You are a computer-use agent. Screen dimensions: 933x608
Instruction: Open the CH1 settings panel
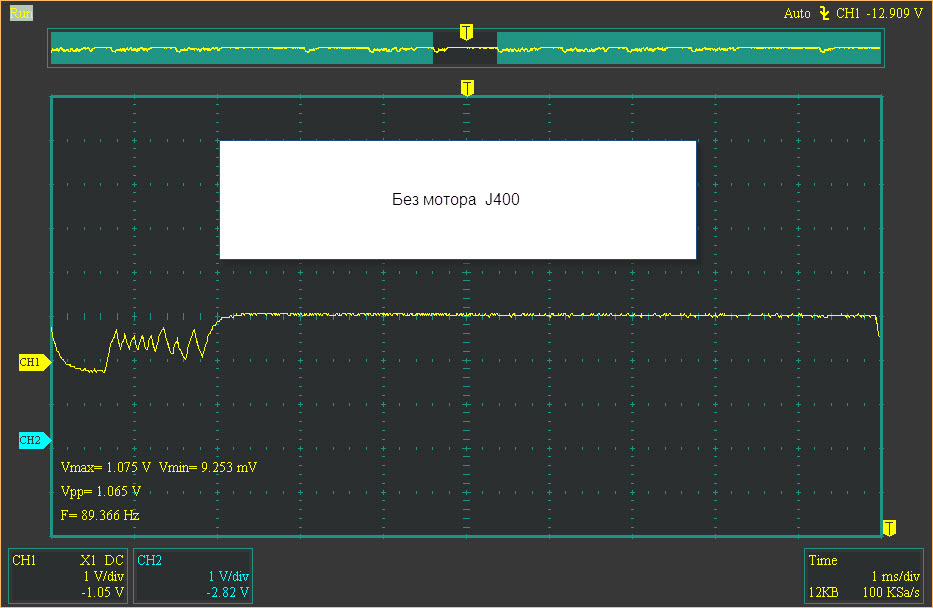tap(68, 576)
